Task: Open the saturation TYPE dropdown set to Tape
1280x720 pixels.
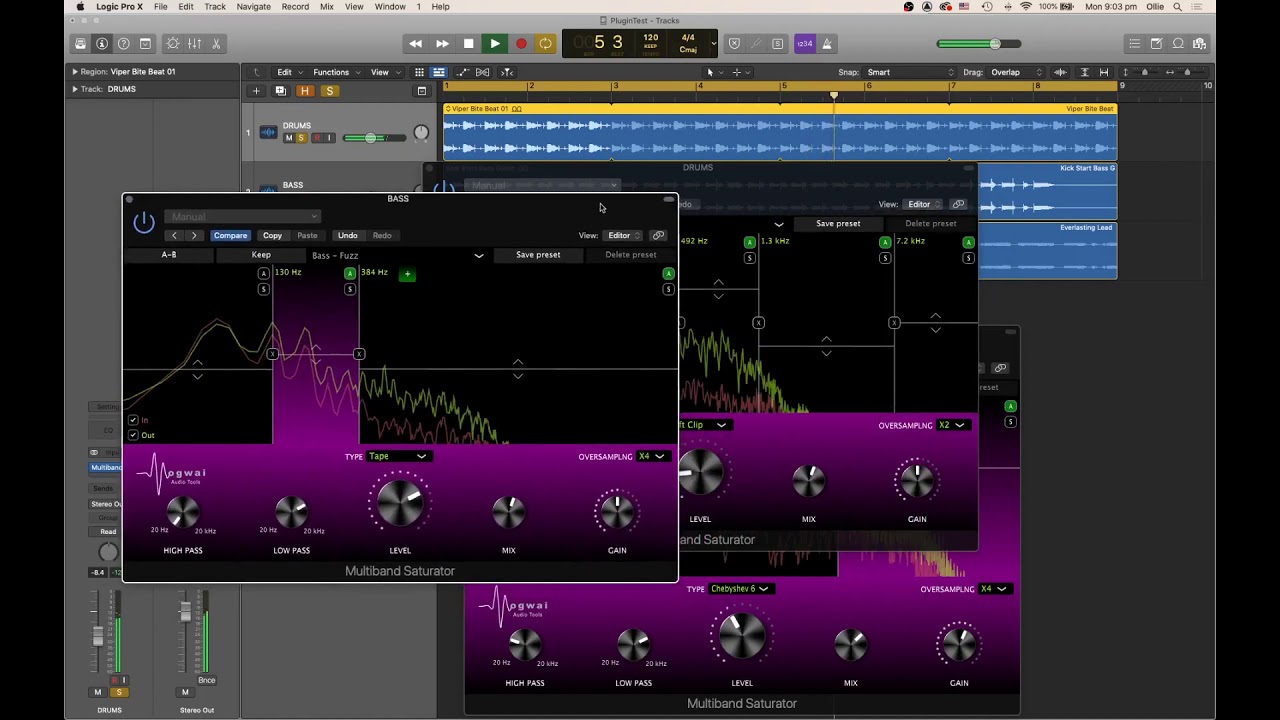Action: click(x=398, y=457)
